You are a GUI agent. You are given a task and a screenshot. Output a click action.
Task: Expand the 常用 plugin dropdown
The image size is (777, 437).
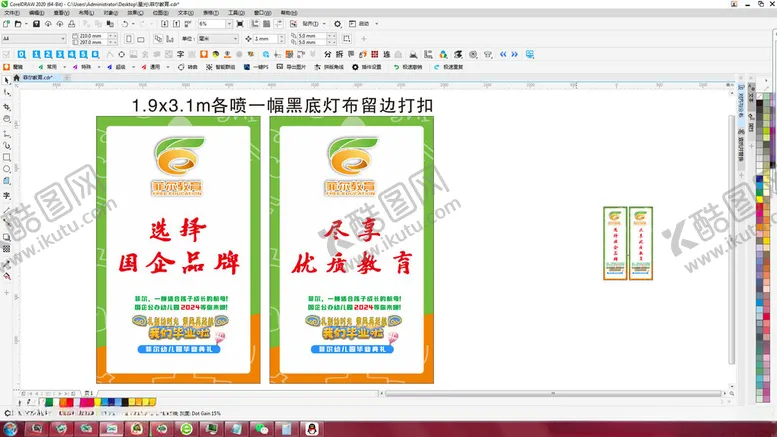64,67
